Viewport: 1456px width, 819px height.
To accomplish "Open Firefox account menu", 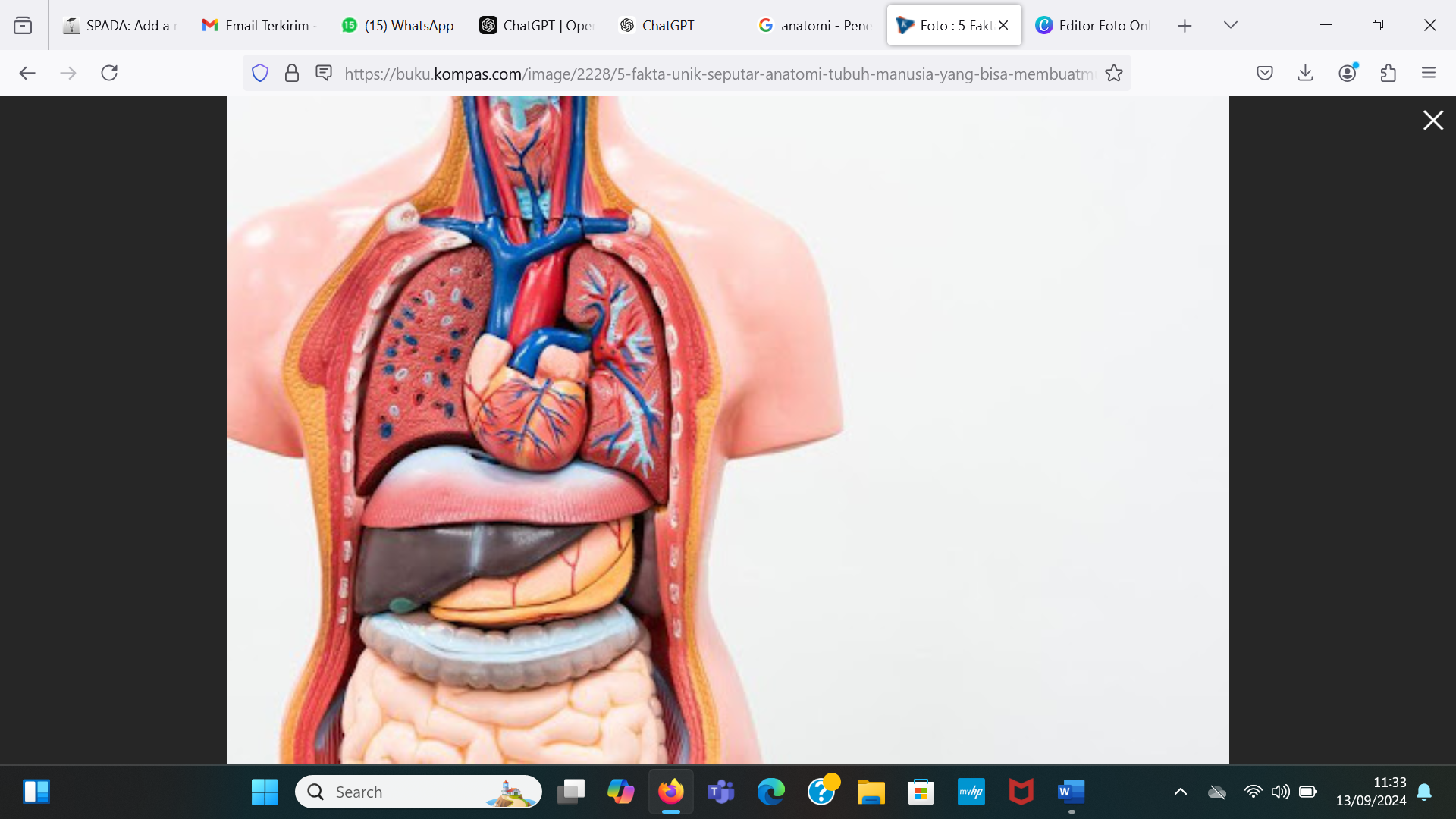I will coord(1347,74).
